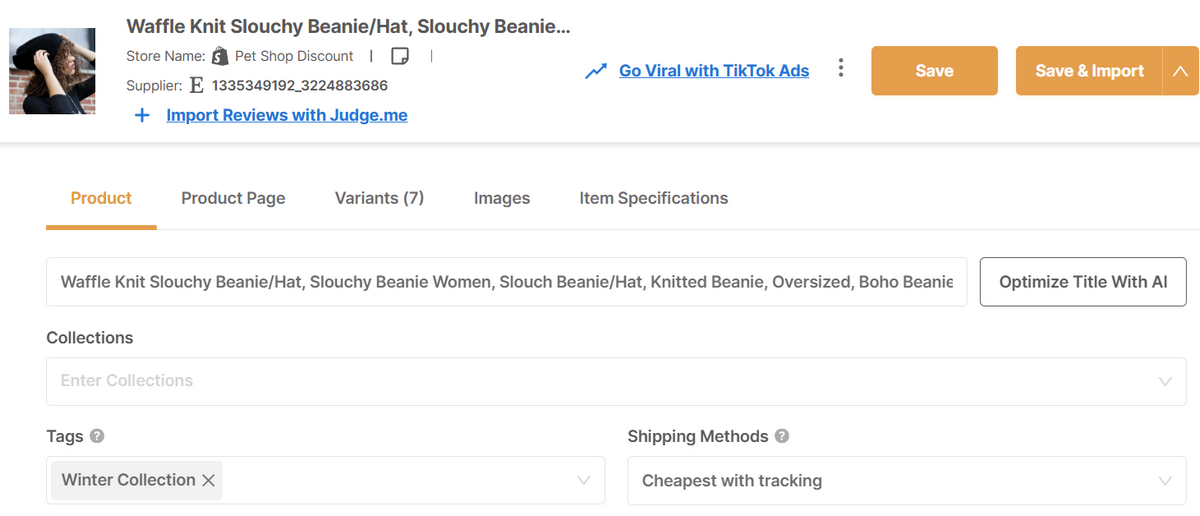Viewport: 1200px width, 516px height.
Task: Click the TikTok Ads trending arrow icon
Action: (x=596, y=71)
